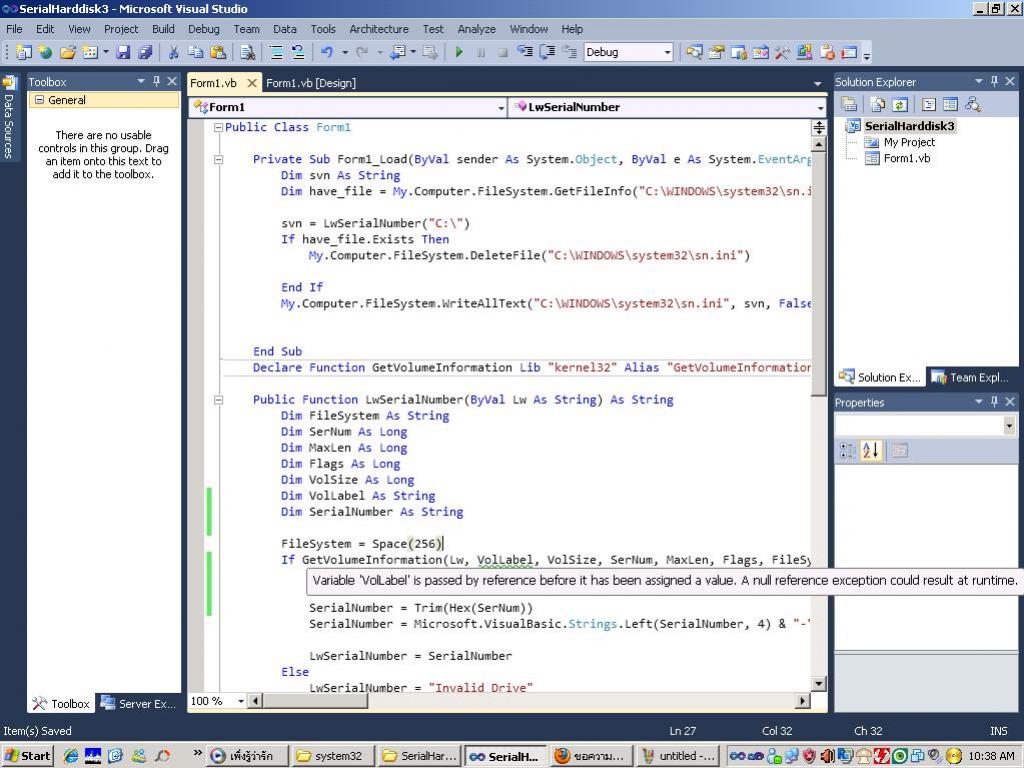1024x768 pixels.
Task: Click the Windows Start button
Action: (x=28, y=756)
